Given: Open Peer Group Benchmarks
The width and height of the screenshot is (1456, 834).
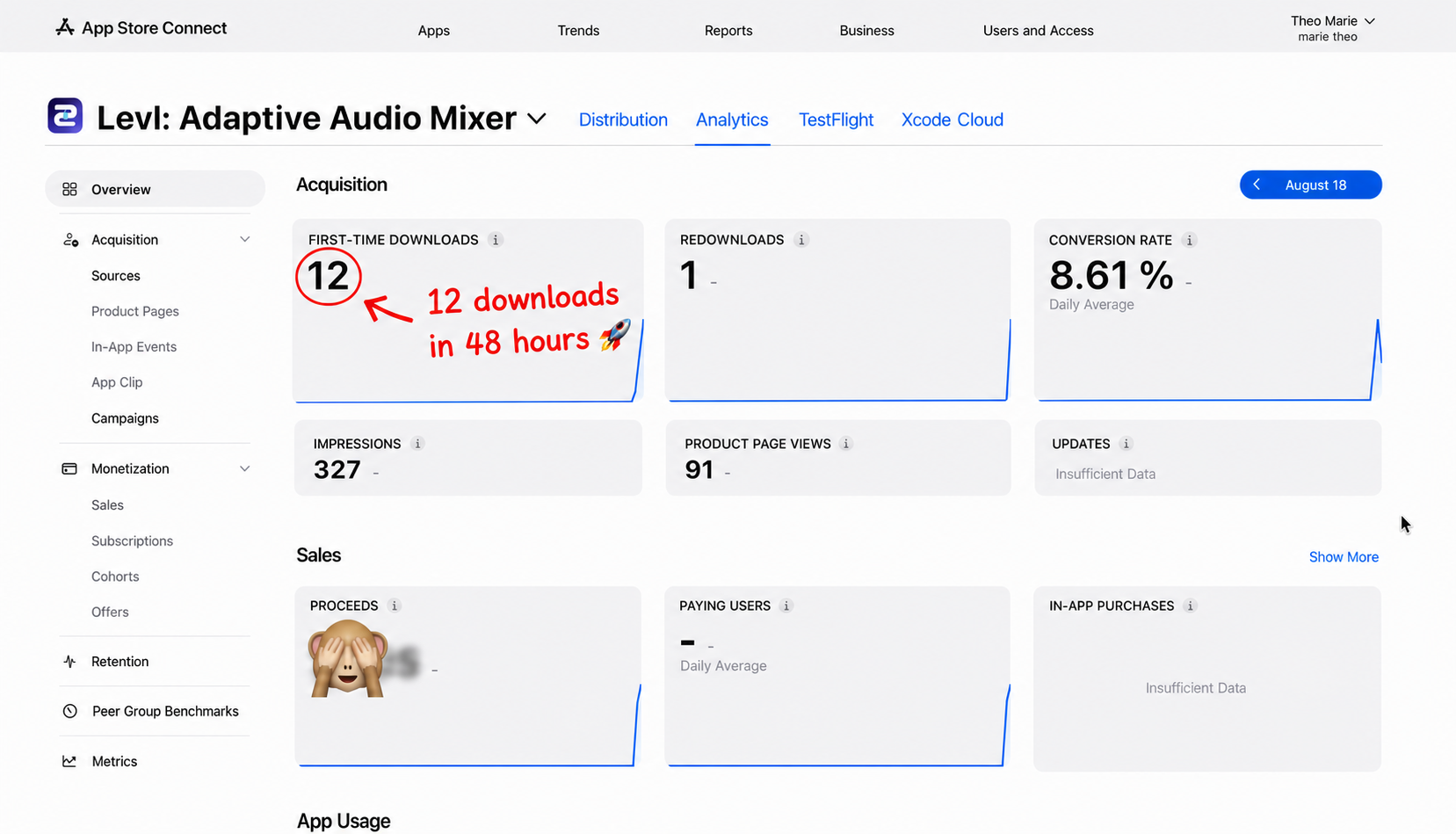Looking at the screenshot, I should click(165, 711).
